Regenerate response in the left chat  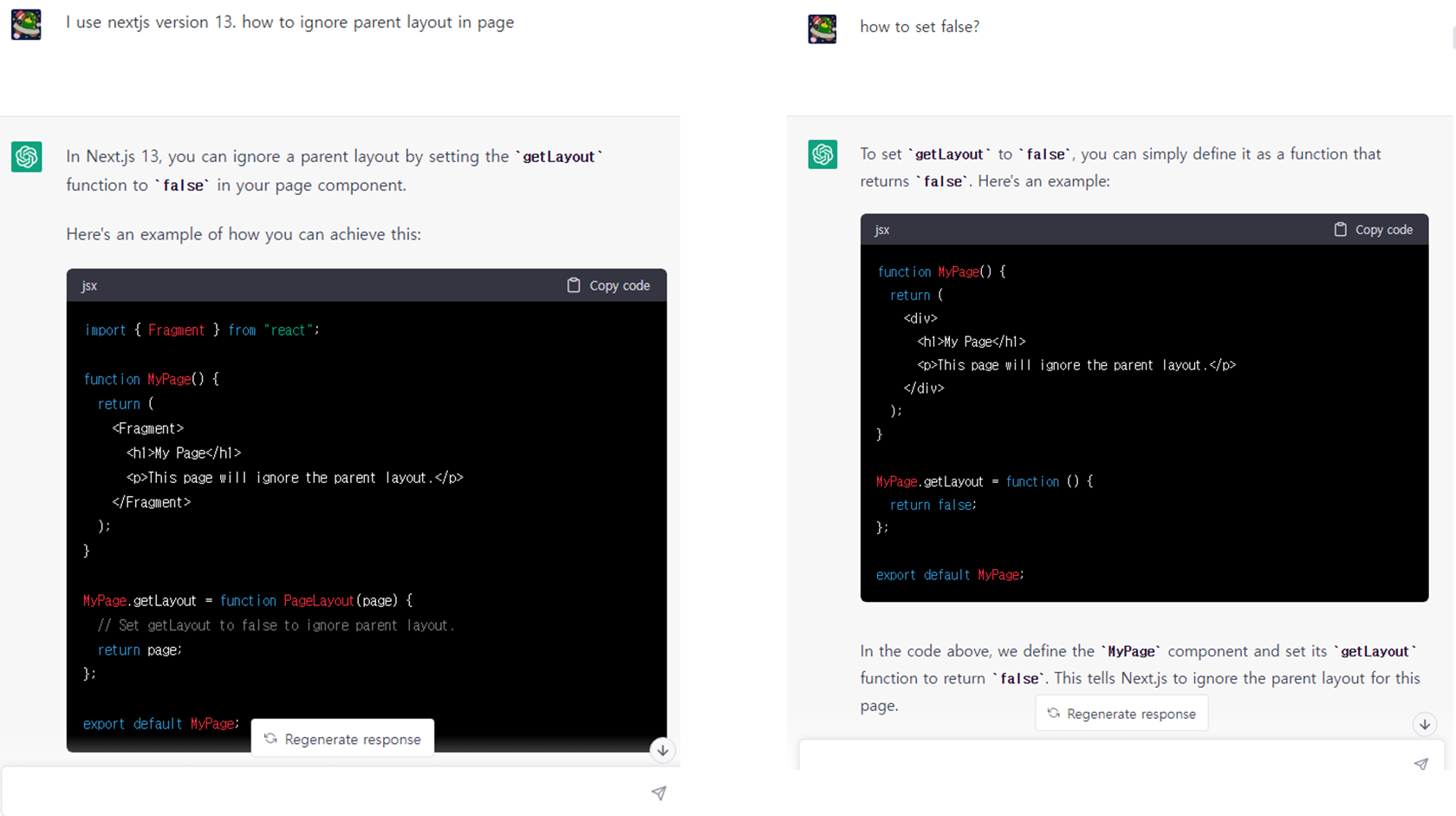pyautogui.click(x=342, y=739)
